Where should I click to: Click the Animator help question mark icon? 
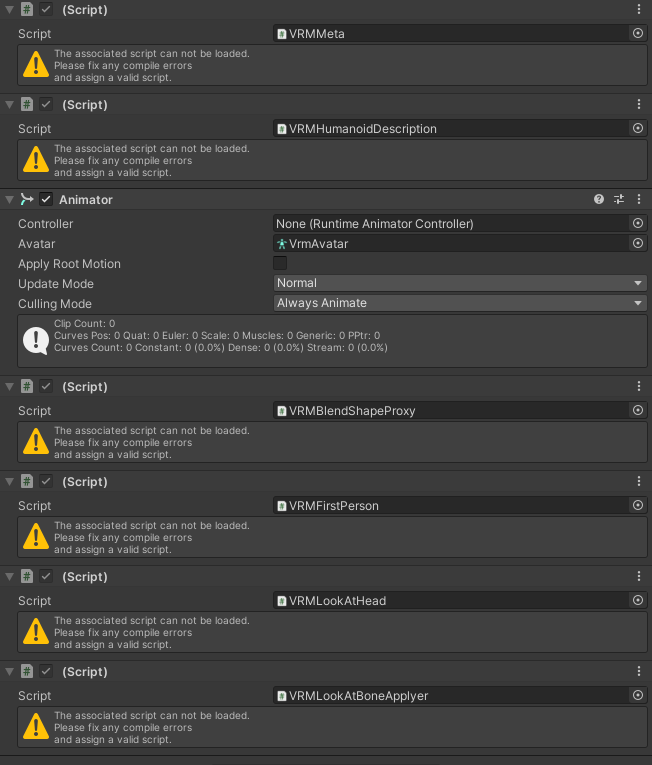(x=599, y=200)
